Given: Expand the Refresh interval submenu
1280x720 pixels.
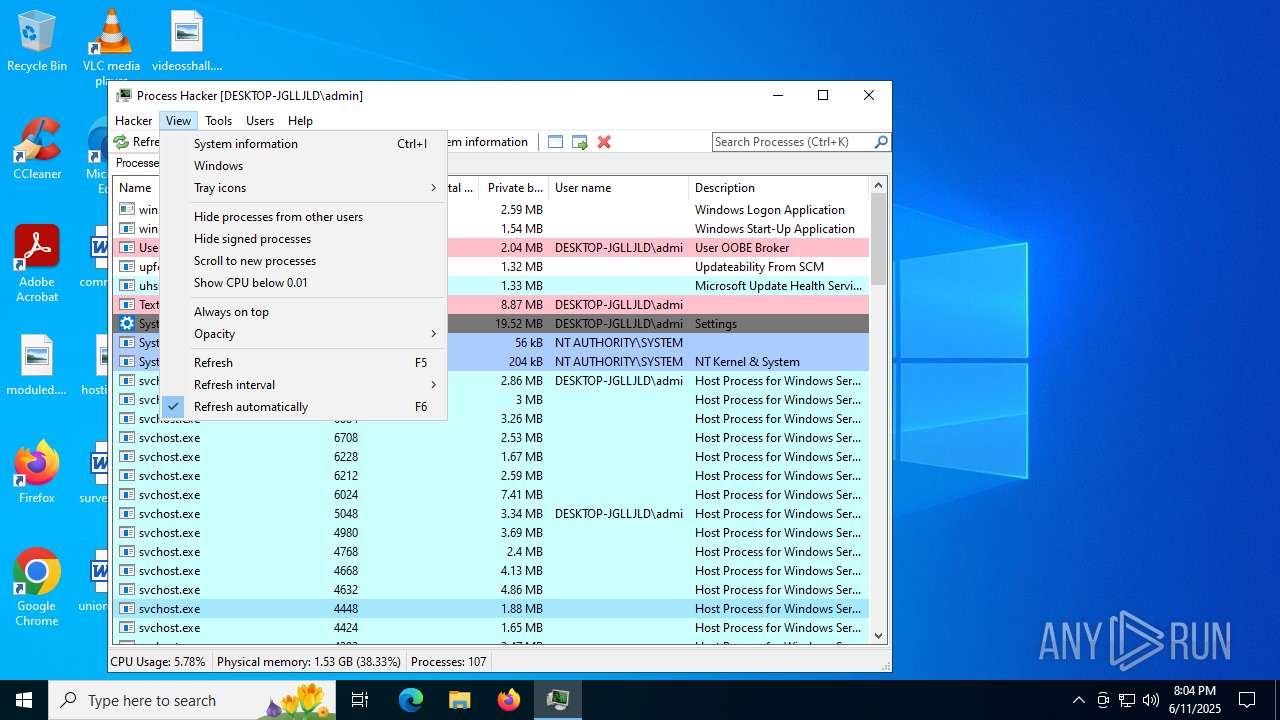Looking at the screenshot, I should point(303,385).
